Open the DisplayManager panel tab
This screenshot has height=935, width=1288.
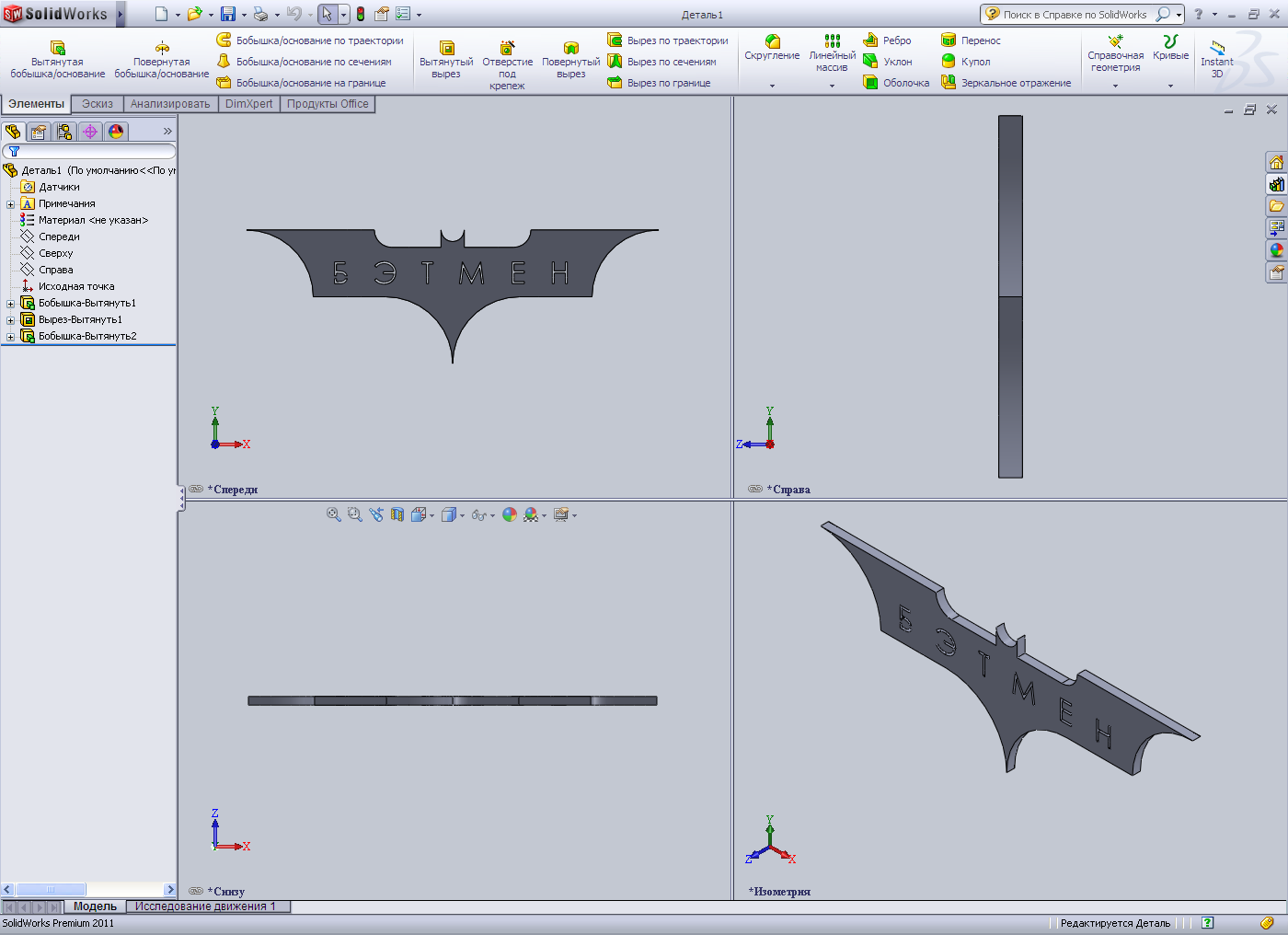click(116, 132)
